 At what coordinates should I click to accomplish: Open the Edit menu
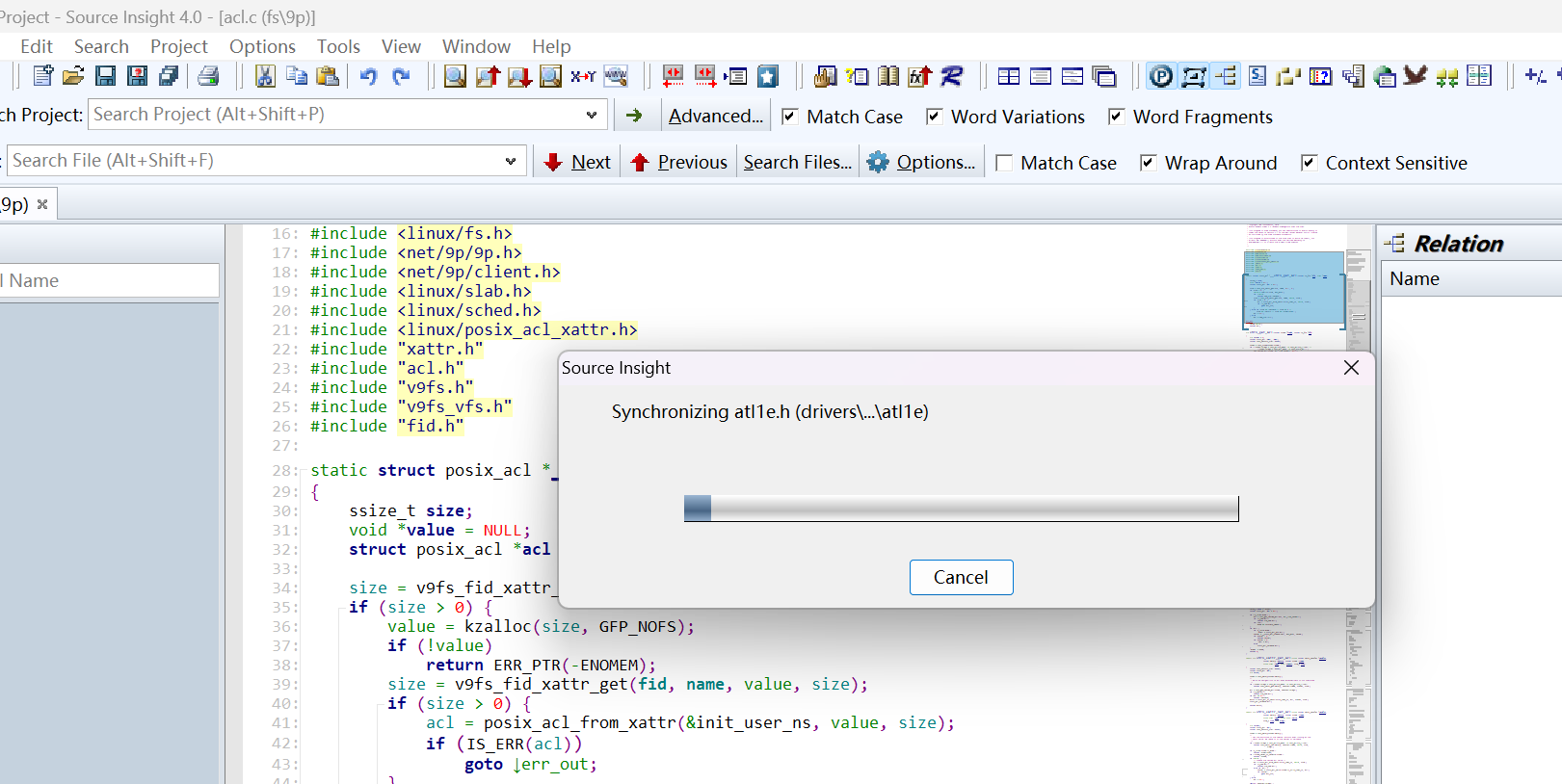(x=37, y=46)
